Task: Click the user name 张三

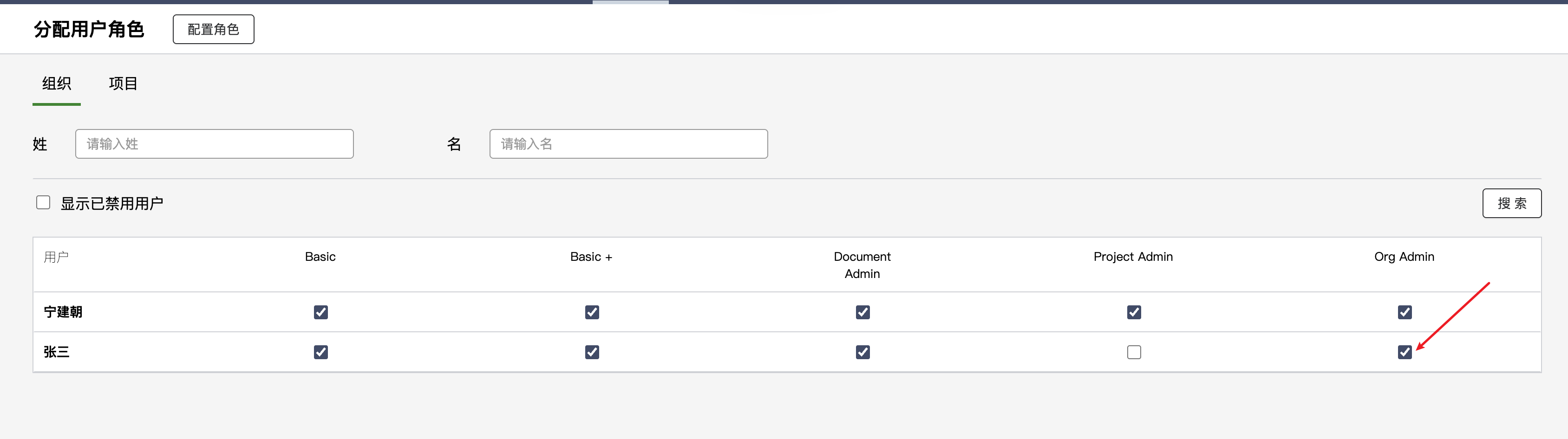Action: (57, 352)
